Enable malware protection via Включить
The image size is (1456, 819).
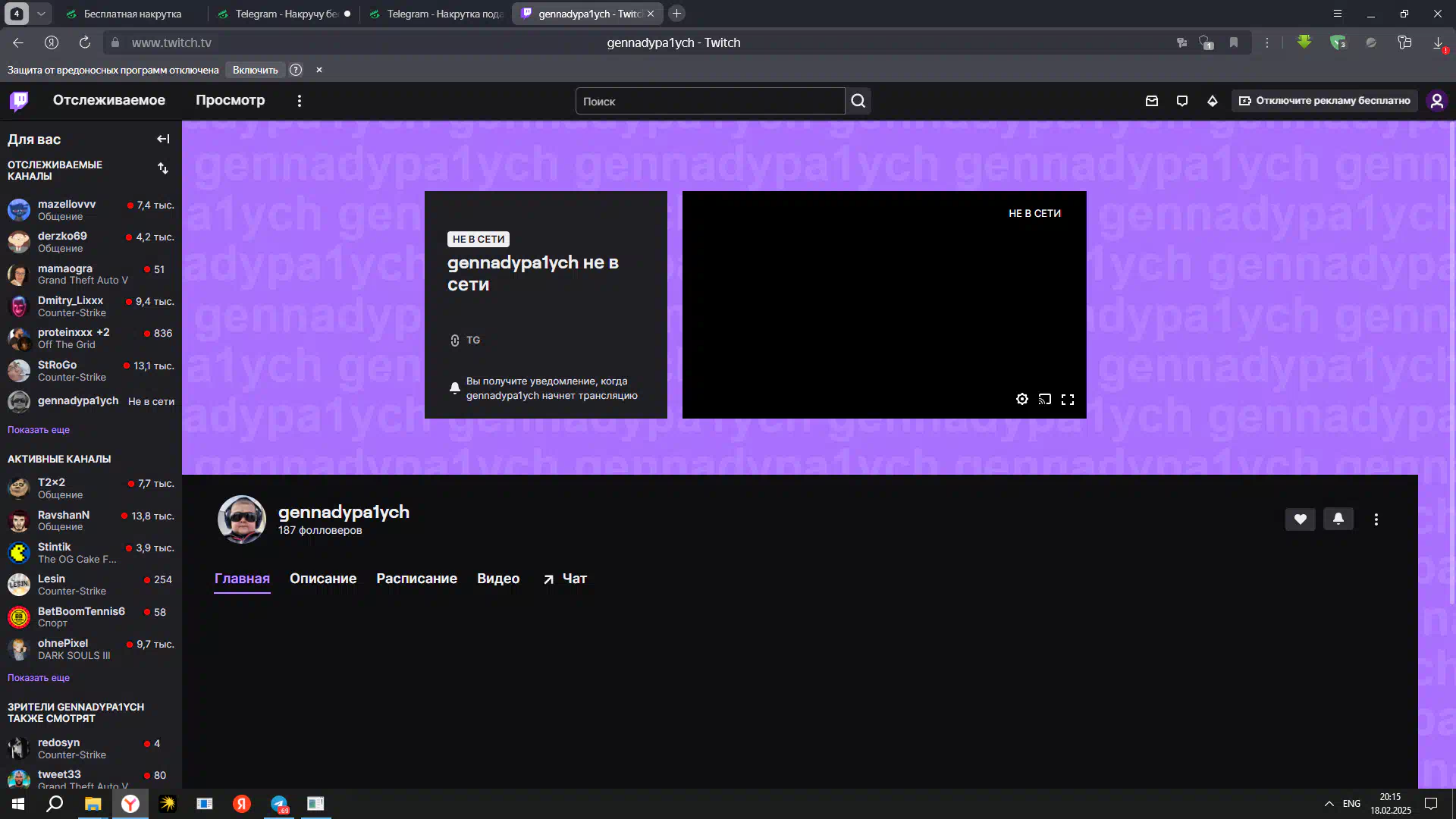pos(255,70)
